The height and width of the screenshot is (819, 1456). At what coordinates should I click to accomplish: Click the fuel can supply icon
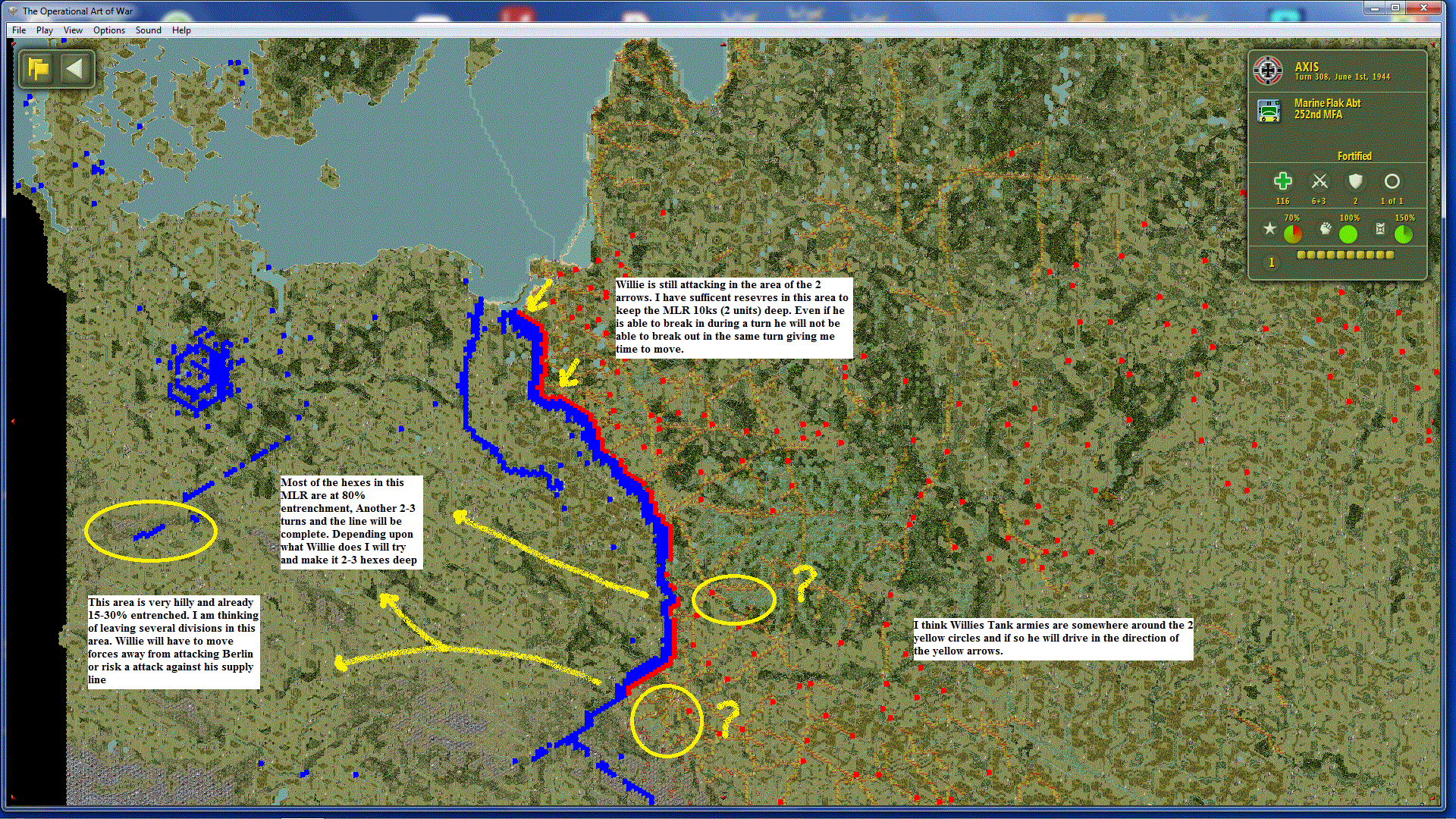tap(1380, 228)
